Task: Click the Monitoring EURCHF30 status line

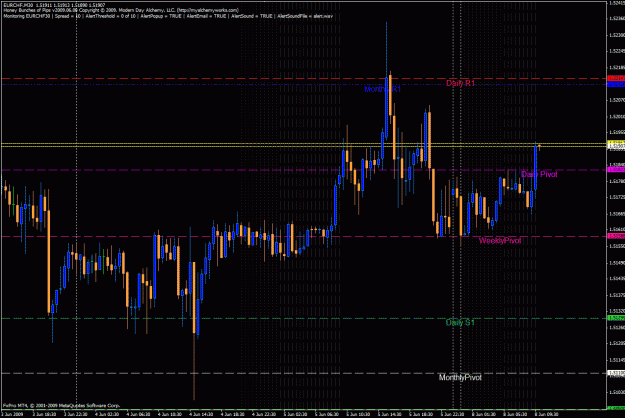Action: [168, 16]
